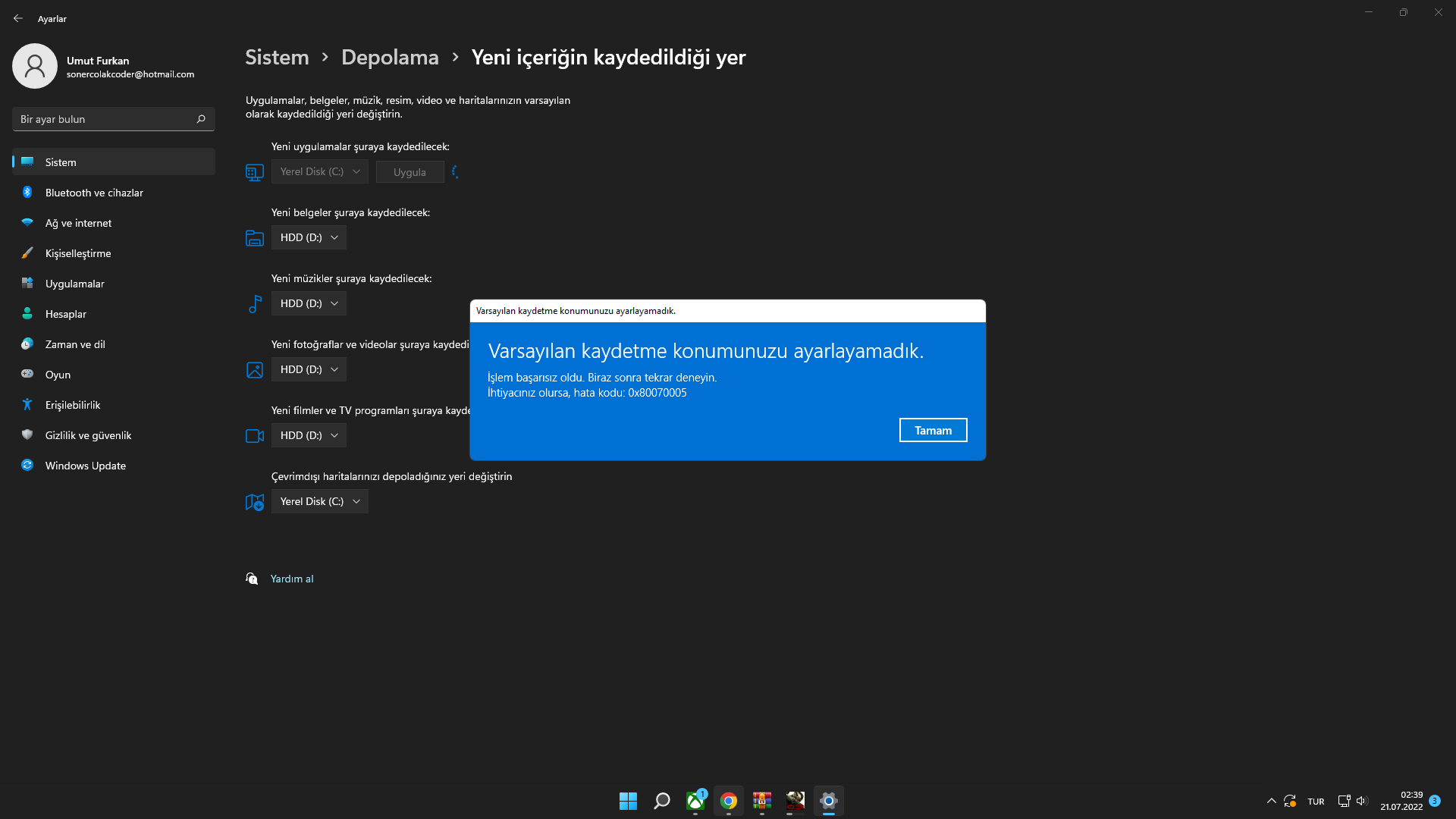The height and width of the screenshot is (819, 1456).
Task: Expand movies and TV HDD (D:) dropdown
Action: [309, 435]
